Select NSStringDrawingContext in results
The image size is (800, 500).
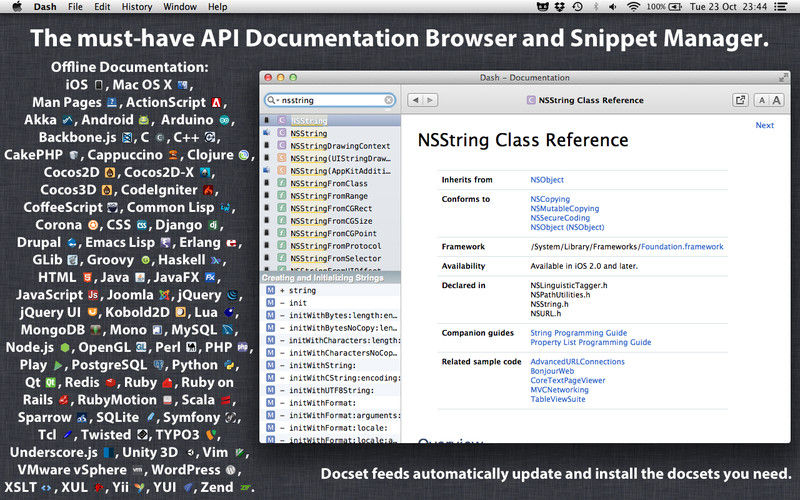(x=330, y=146)
